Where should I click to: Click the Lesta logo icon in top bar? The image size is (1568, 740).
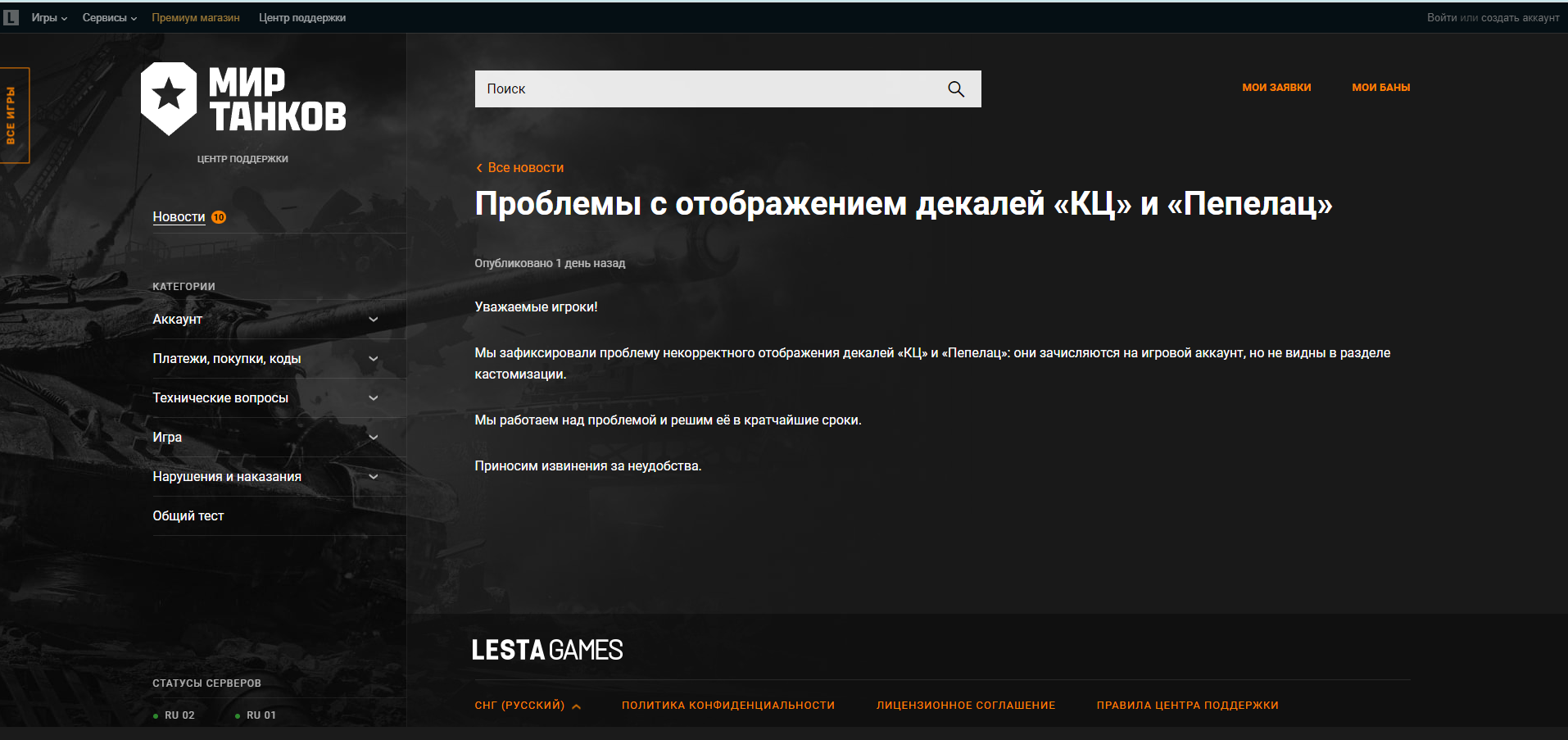point(11,17)
